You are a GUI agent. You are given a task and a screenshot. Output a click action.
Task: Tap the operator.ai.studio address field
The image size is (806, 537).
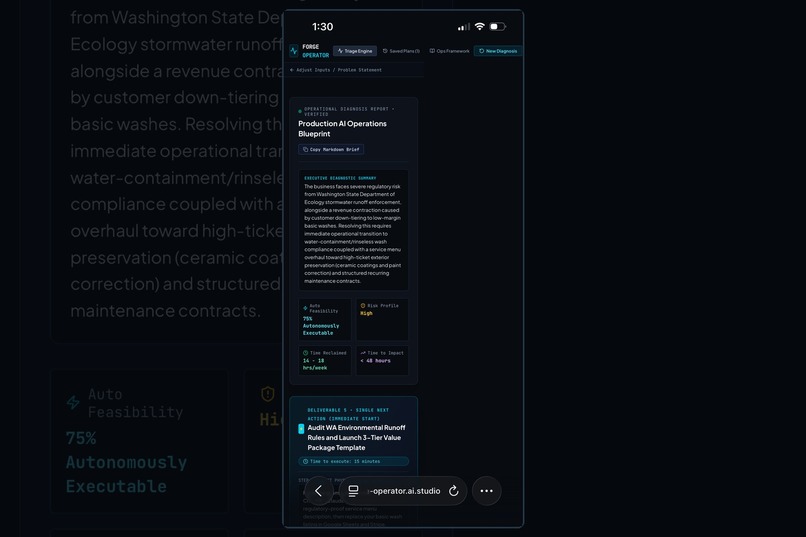[x=403, y=491]
